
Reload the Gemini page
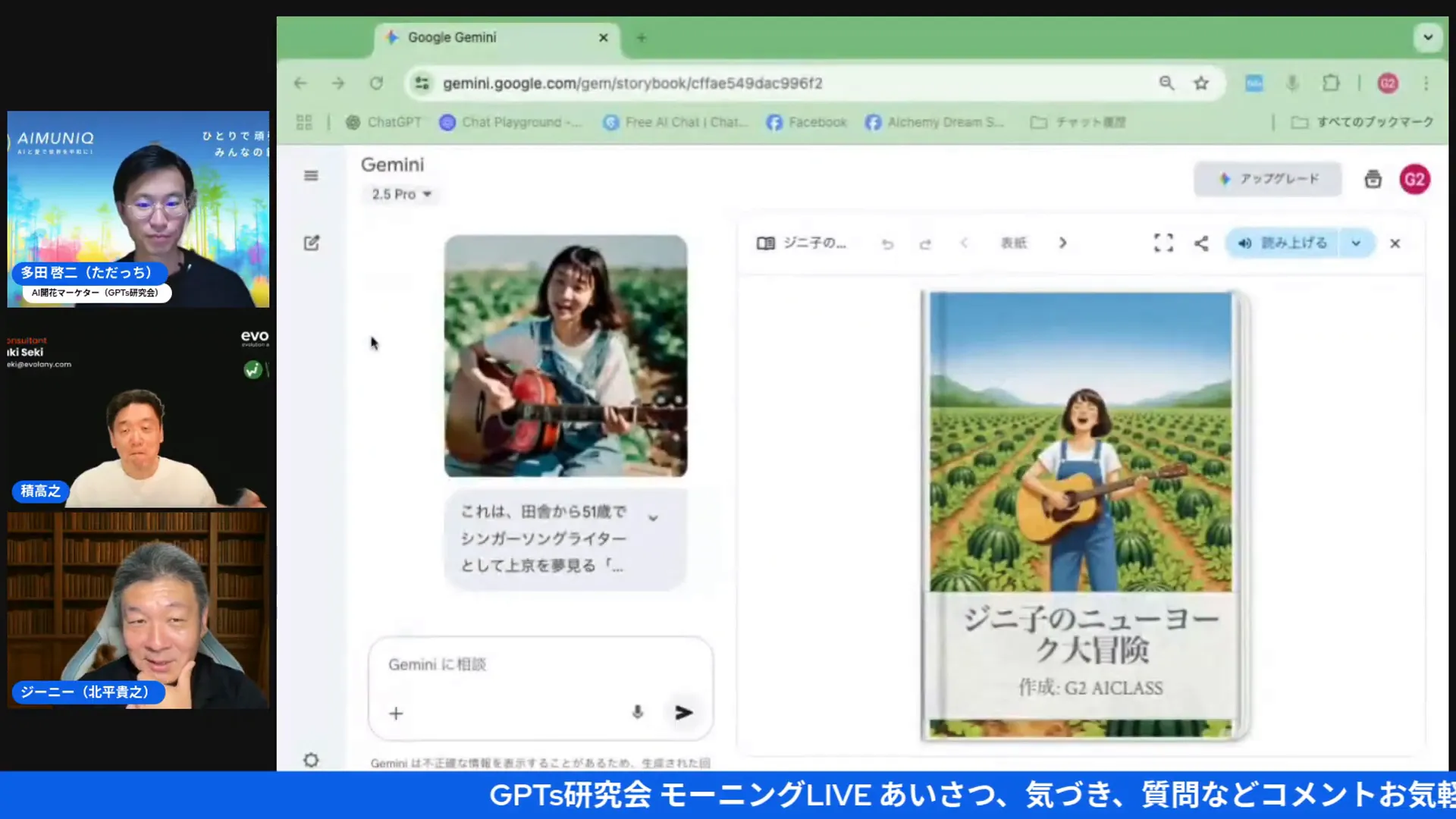(x=376, y=83)
